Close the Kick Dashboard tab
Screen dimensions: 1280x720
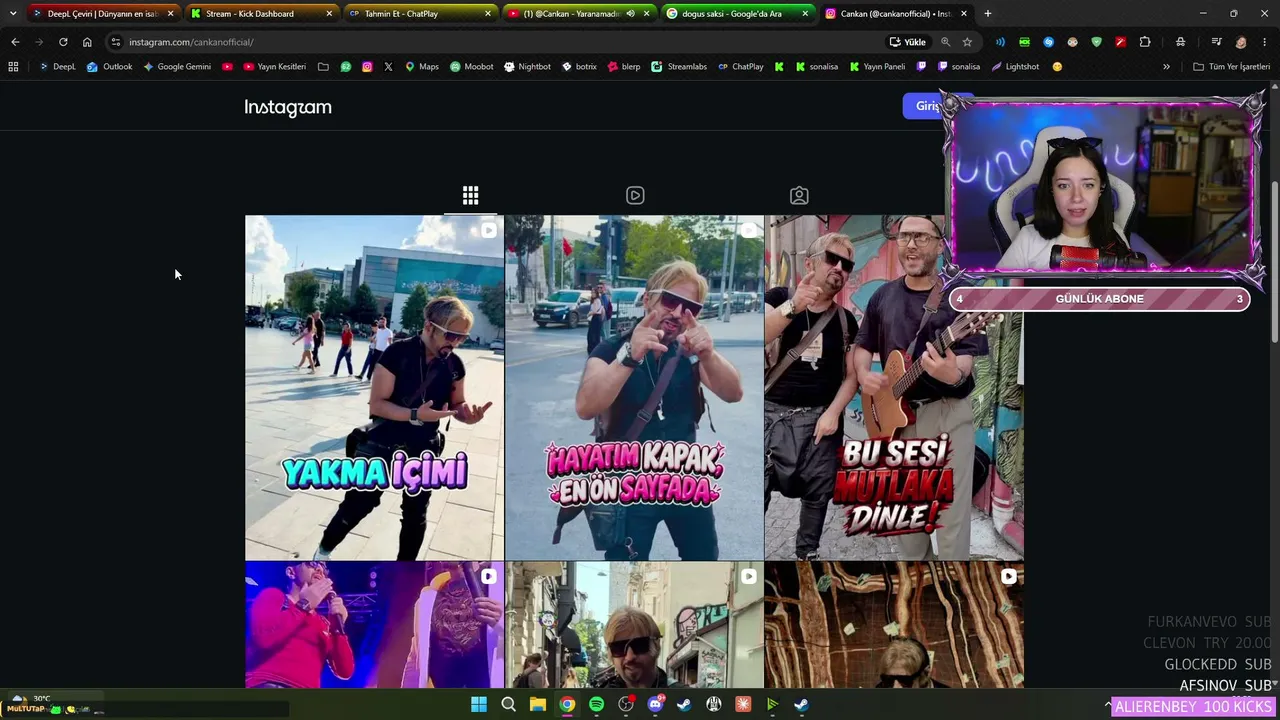pos(329,14)
